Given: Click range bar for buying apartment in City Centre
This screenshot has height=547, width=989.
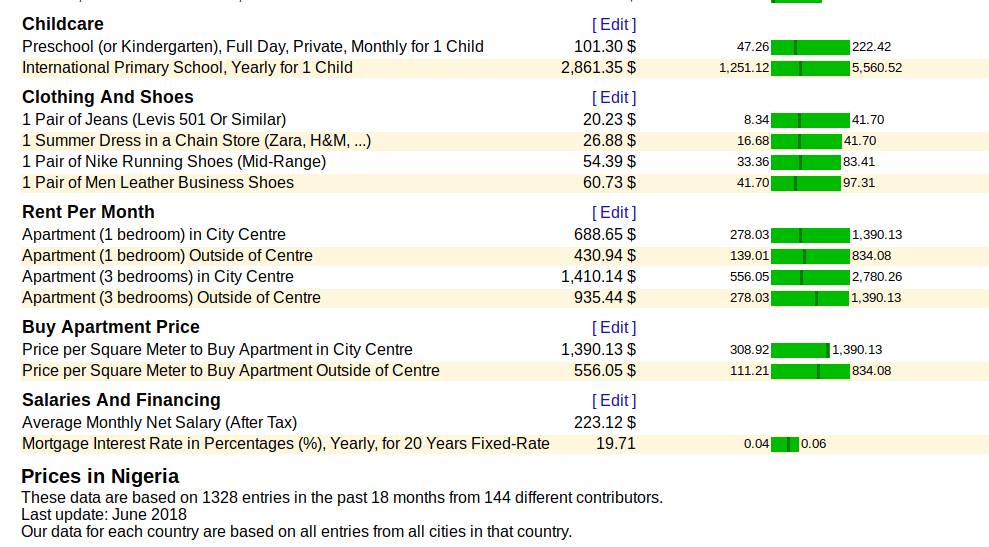Looking at the screenshot, I should click(x=800, y=350).
